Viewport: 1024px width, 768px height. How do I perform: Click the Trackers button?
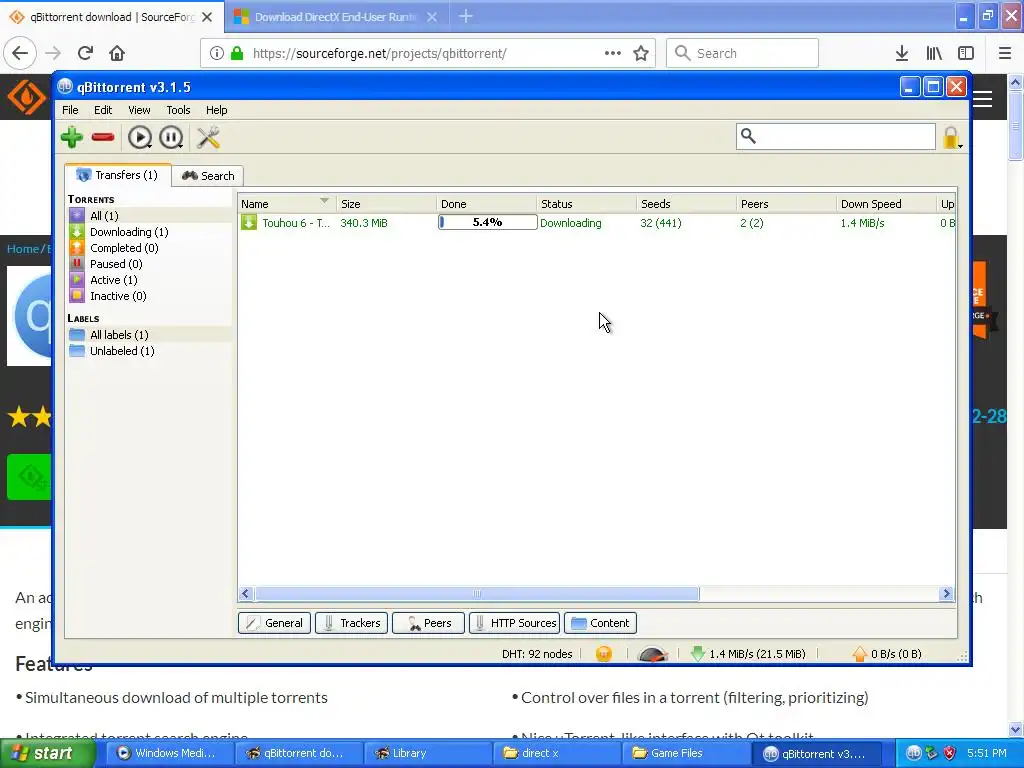[x=351, y=623]
